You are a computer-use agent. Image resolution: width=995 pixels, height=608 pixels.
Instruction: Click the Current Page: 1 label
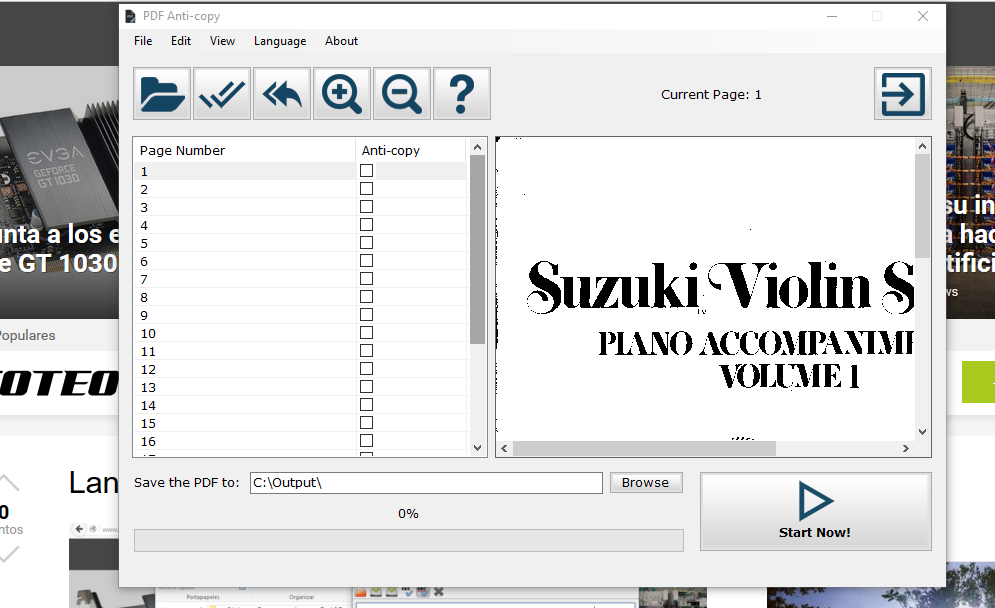click(x=711, y=95)
